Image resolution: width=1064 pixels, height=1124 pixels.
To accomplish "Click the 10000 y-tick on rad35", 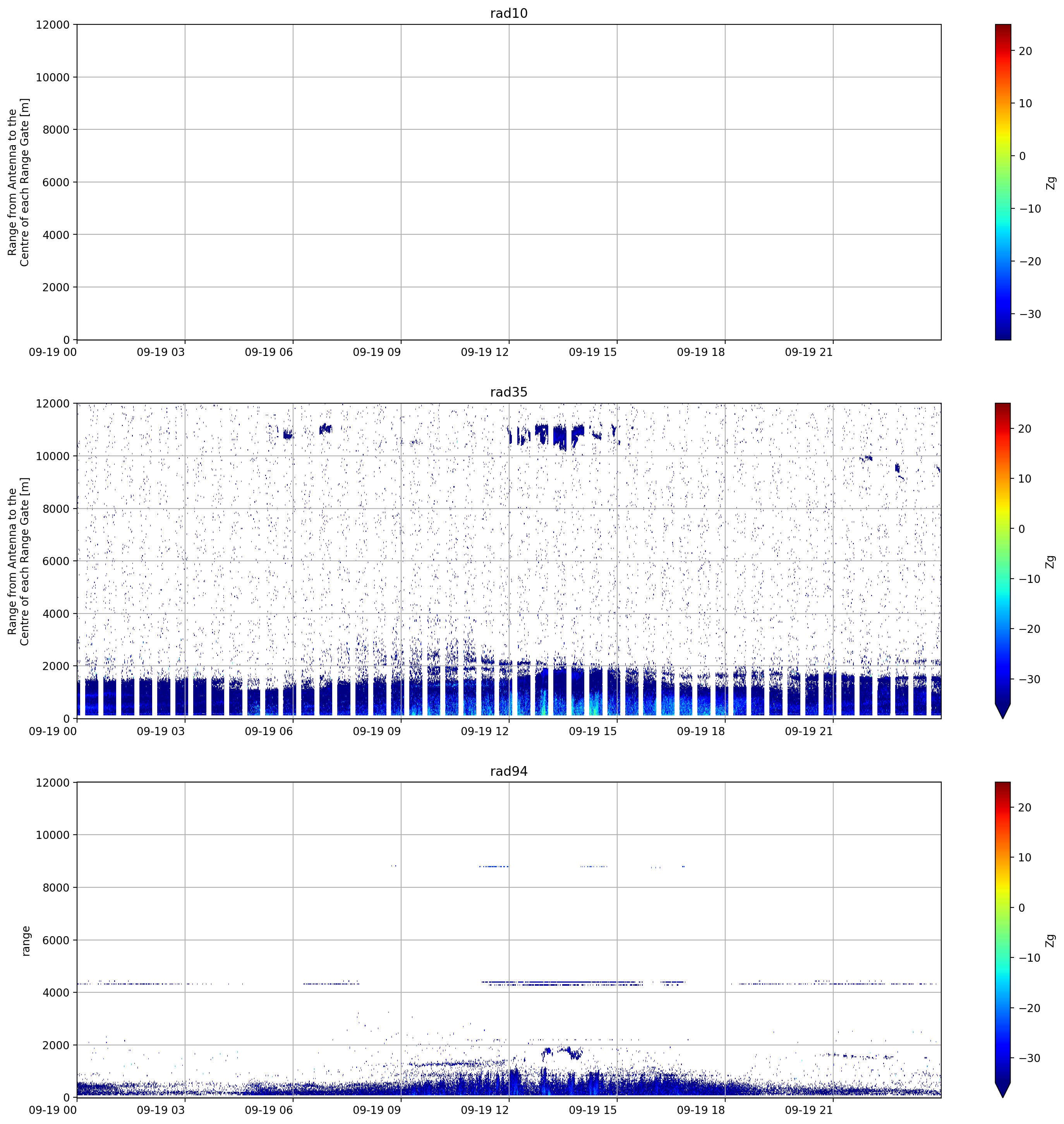I will point(53,457).
